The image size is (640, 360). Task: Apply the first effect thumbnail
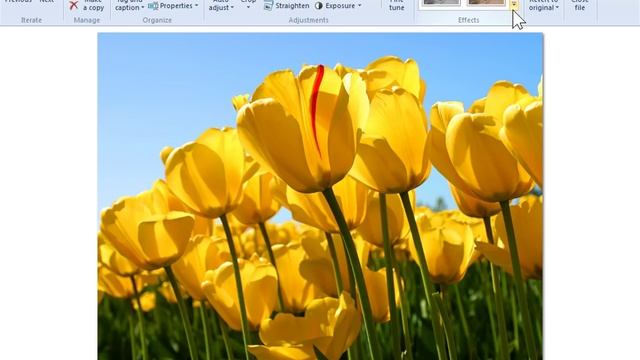click(x=441, y=3)
